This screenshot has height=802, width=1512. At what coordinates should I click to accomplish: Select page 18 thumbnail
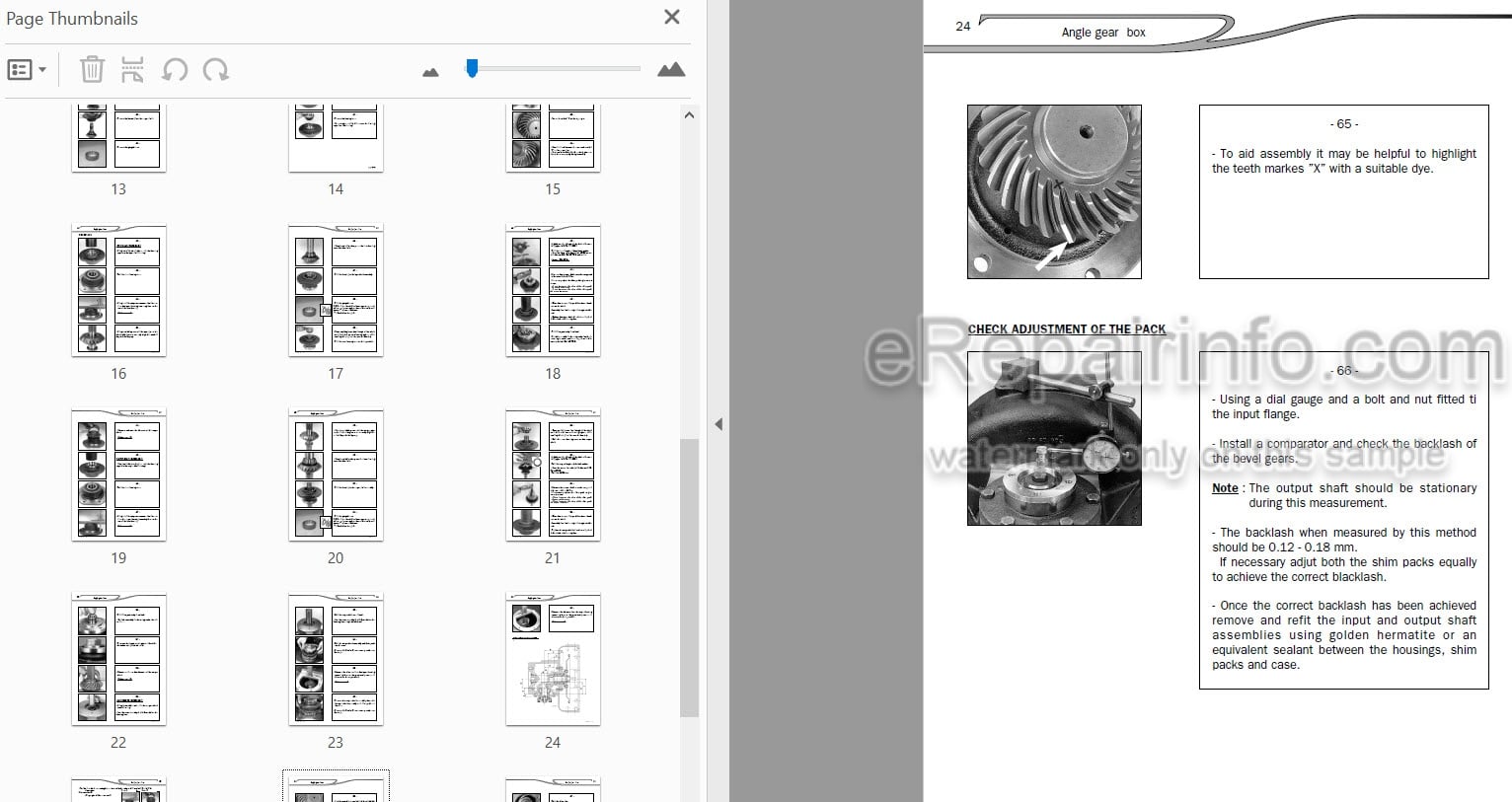point(553,290)
